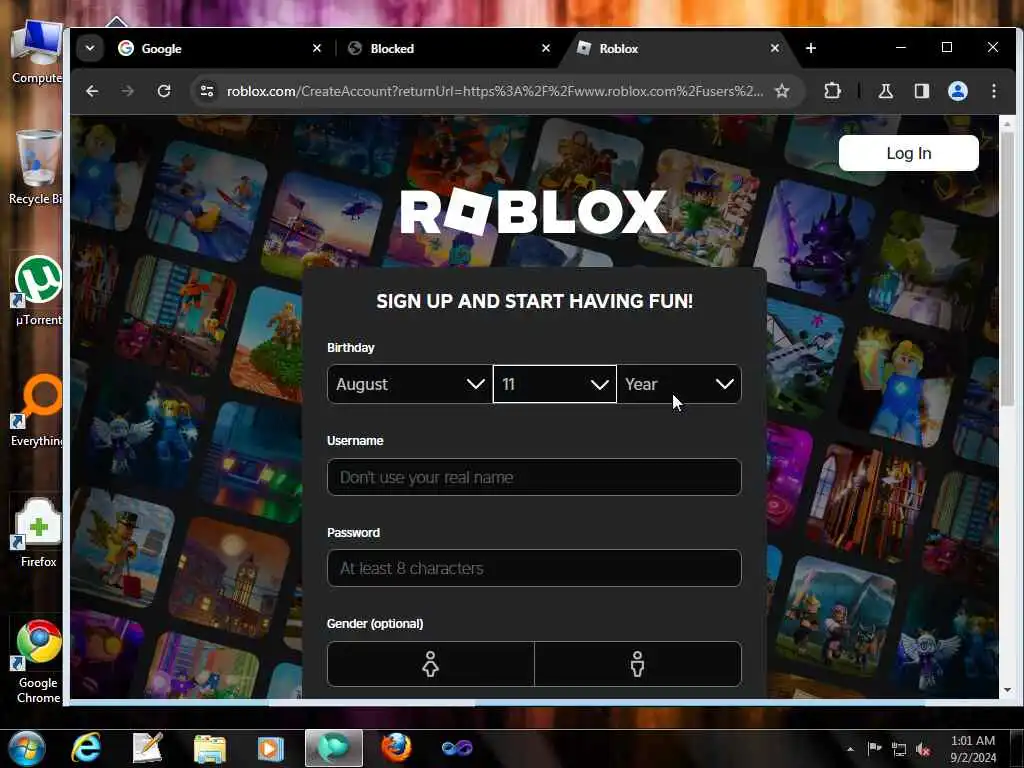Open Chrome three-dot menu
This screenshot has width=1024, height=768.
click(993, 91)
